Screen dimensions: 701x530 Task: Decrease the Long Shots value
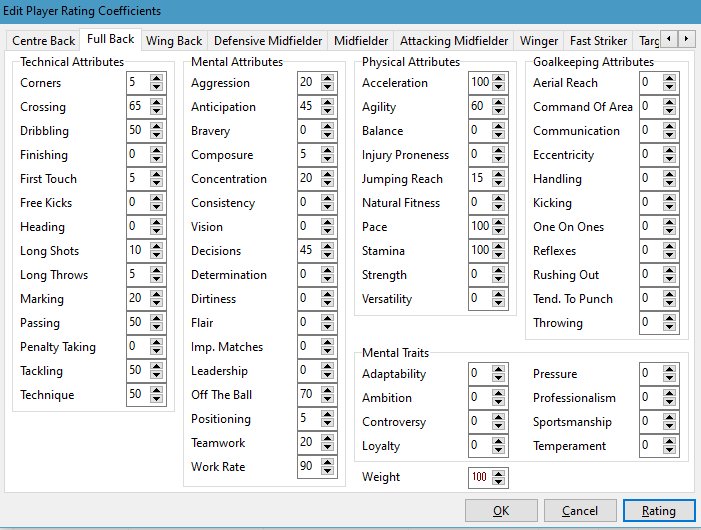(x=156, y=255)
